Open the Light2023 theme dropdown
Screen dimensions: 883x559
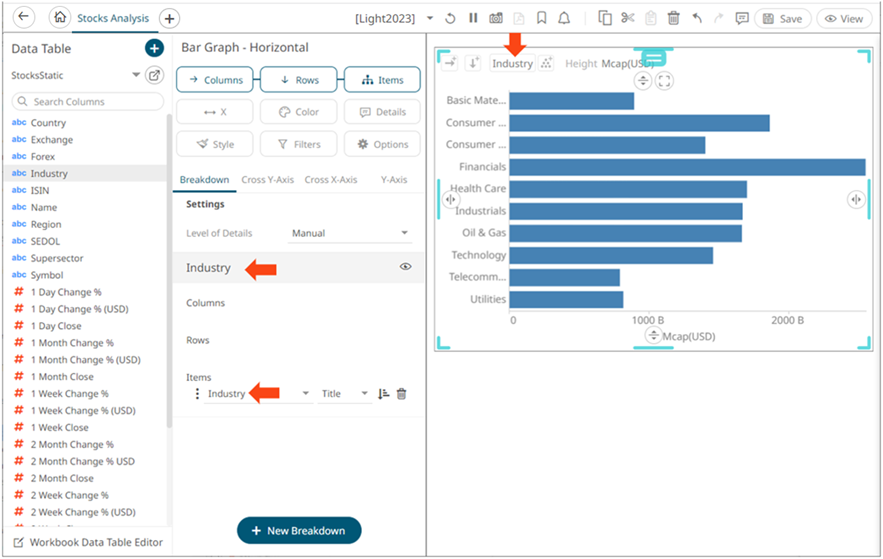click(429, 18)
